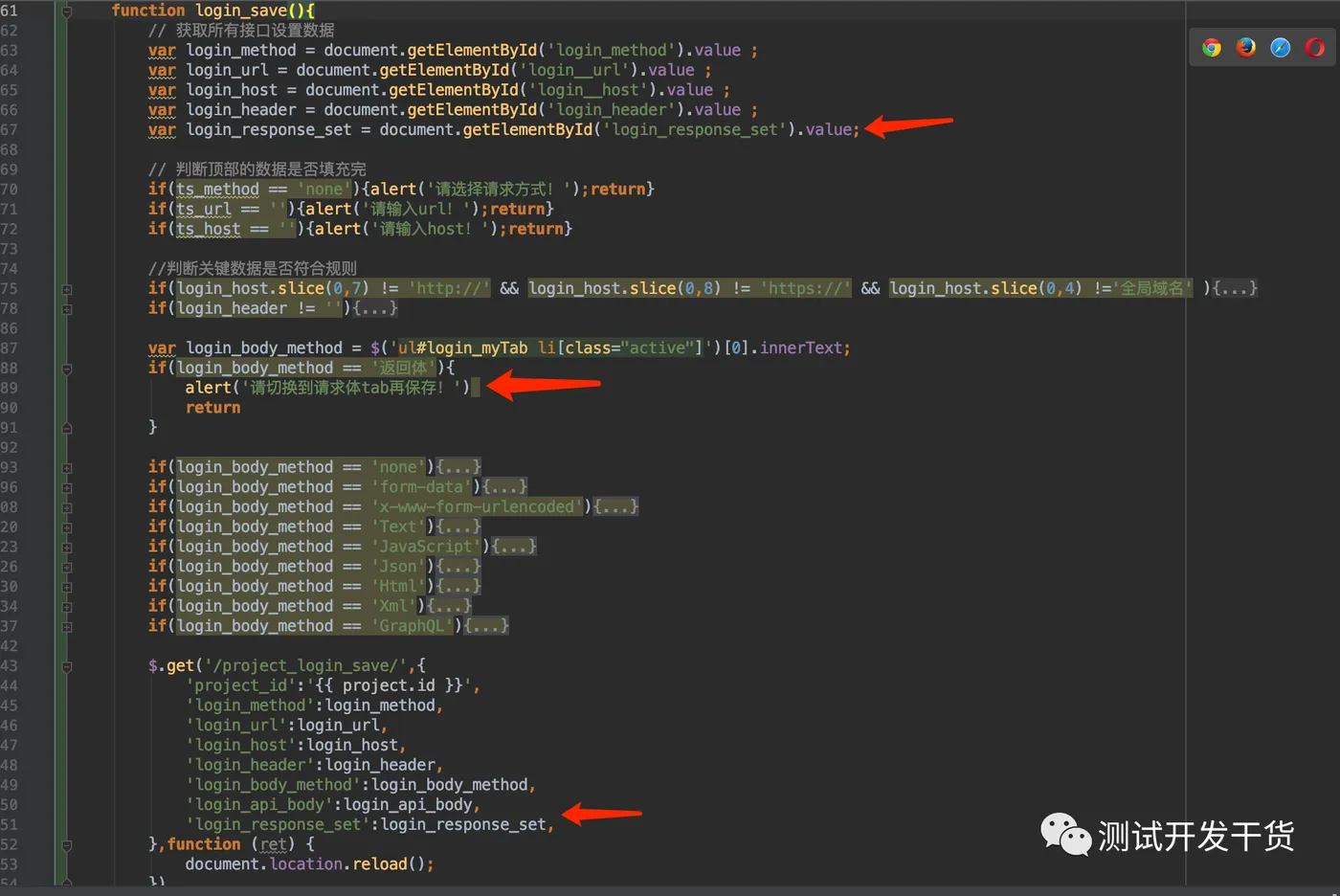This screenshot has height=896, width=1340.
Task: Click the string 'login__host' in getElementById
Action: (x=591, y=90)
